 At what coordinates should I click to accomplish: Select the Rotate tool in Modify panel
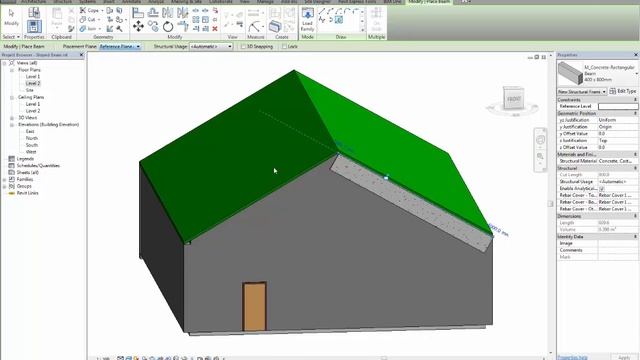point(168,27)
